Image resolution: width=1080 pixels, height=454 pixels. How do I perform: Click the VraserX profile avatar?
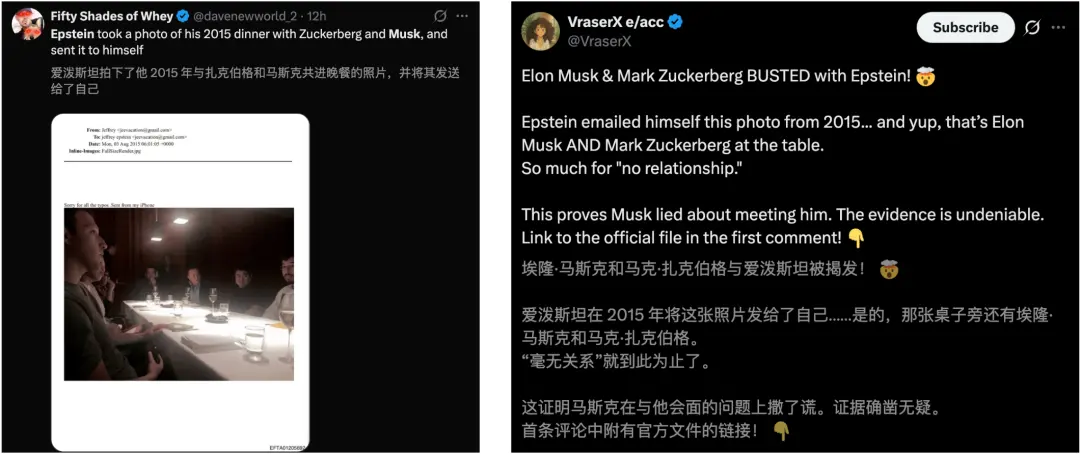tap(541, 32)
